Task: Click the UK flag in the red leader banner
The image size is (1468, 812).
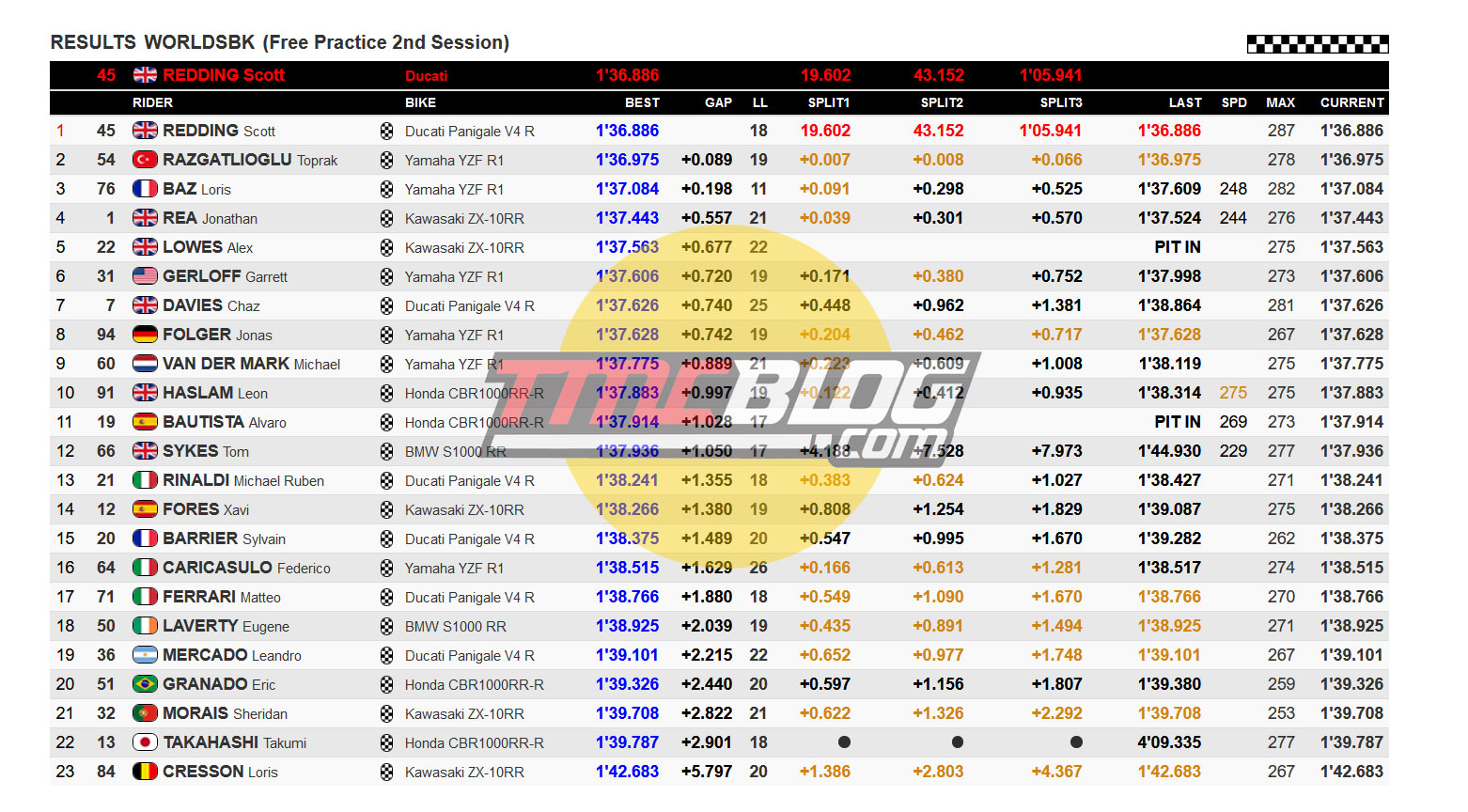Action: click(x=145, y=75)
